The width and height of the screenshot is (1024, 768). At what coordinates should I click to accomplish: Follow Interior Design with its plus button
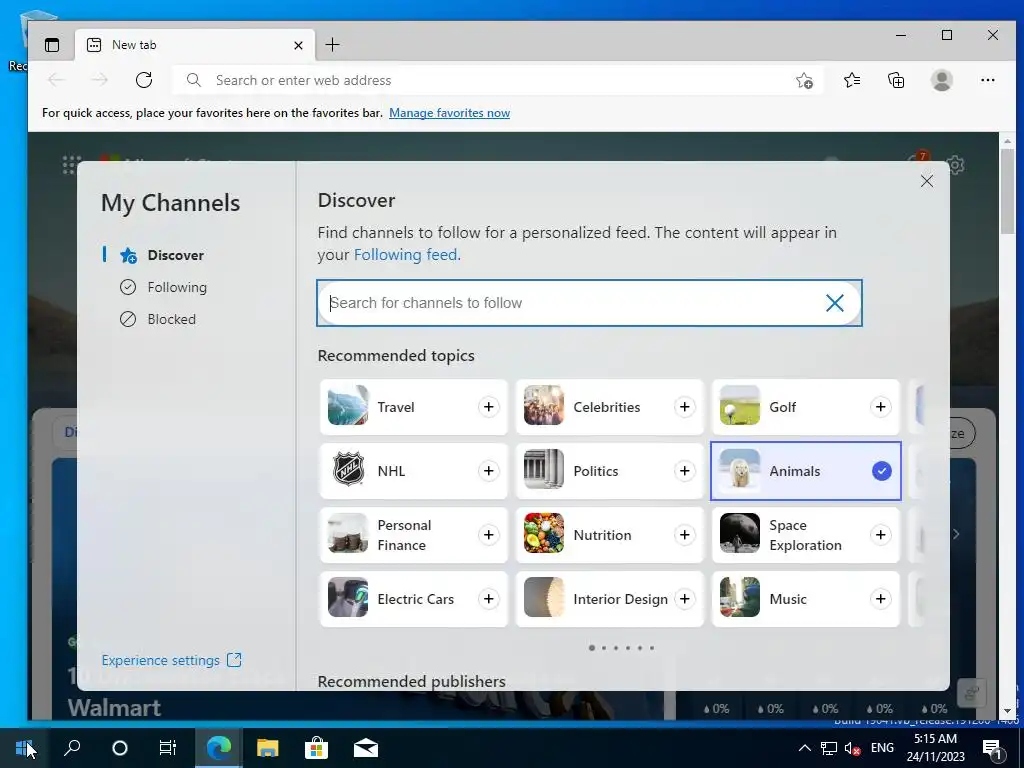[x=684, y=599]
